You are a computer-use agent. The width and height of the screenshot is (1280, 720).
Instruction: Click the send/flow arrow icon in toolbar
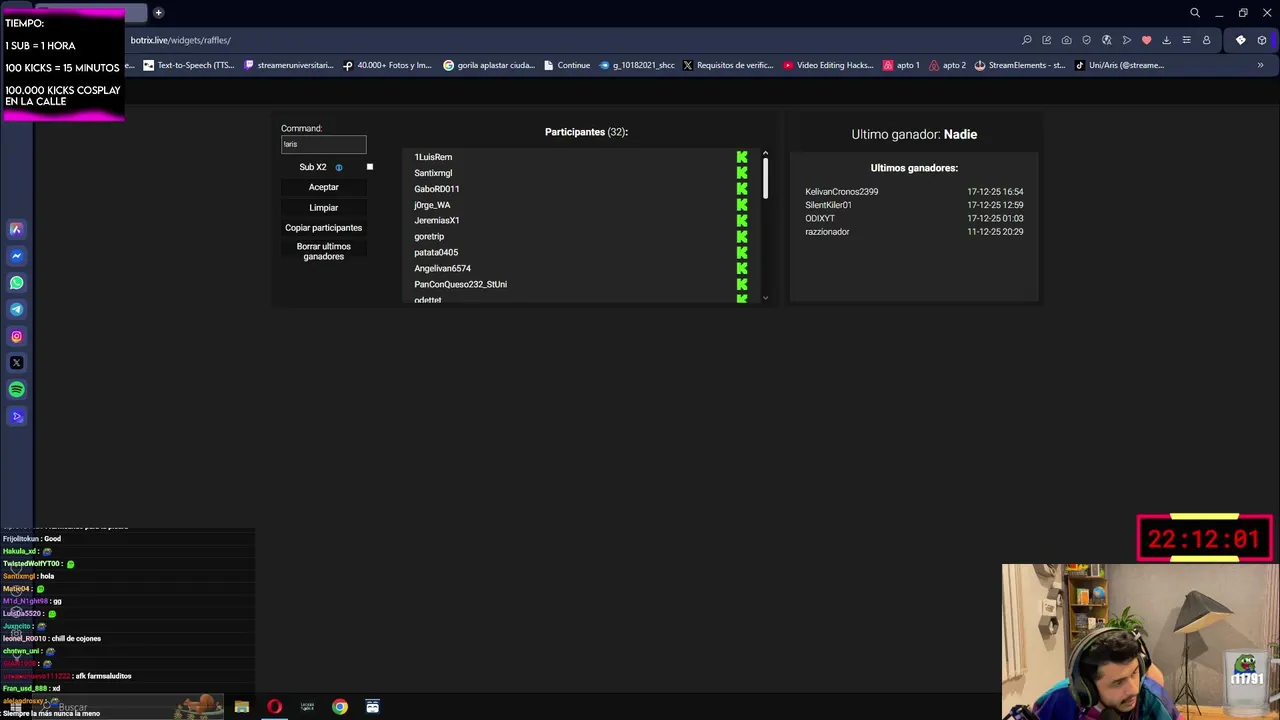click(1127, 40)
